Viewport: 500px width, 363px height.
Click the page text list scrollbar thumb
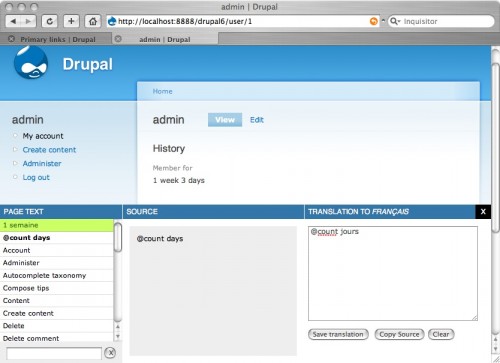(x=118, y=237)
